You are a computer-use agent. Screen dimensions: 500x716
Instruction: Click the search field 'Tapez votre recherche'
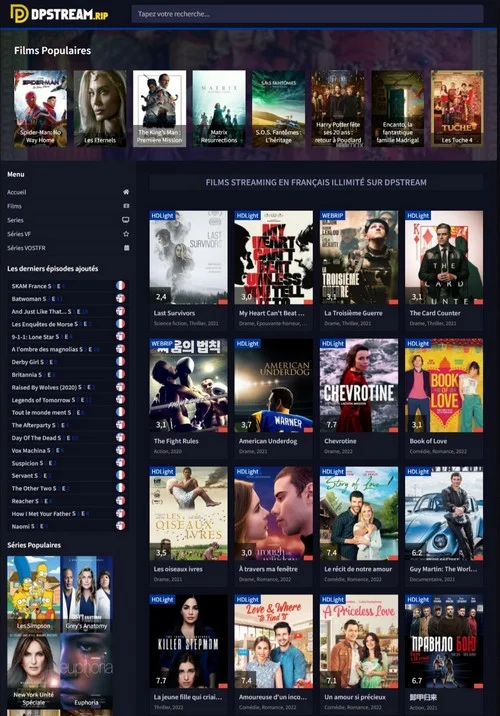click(x=307, y=14)
